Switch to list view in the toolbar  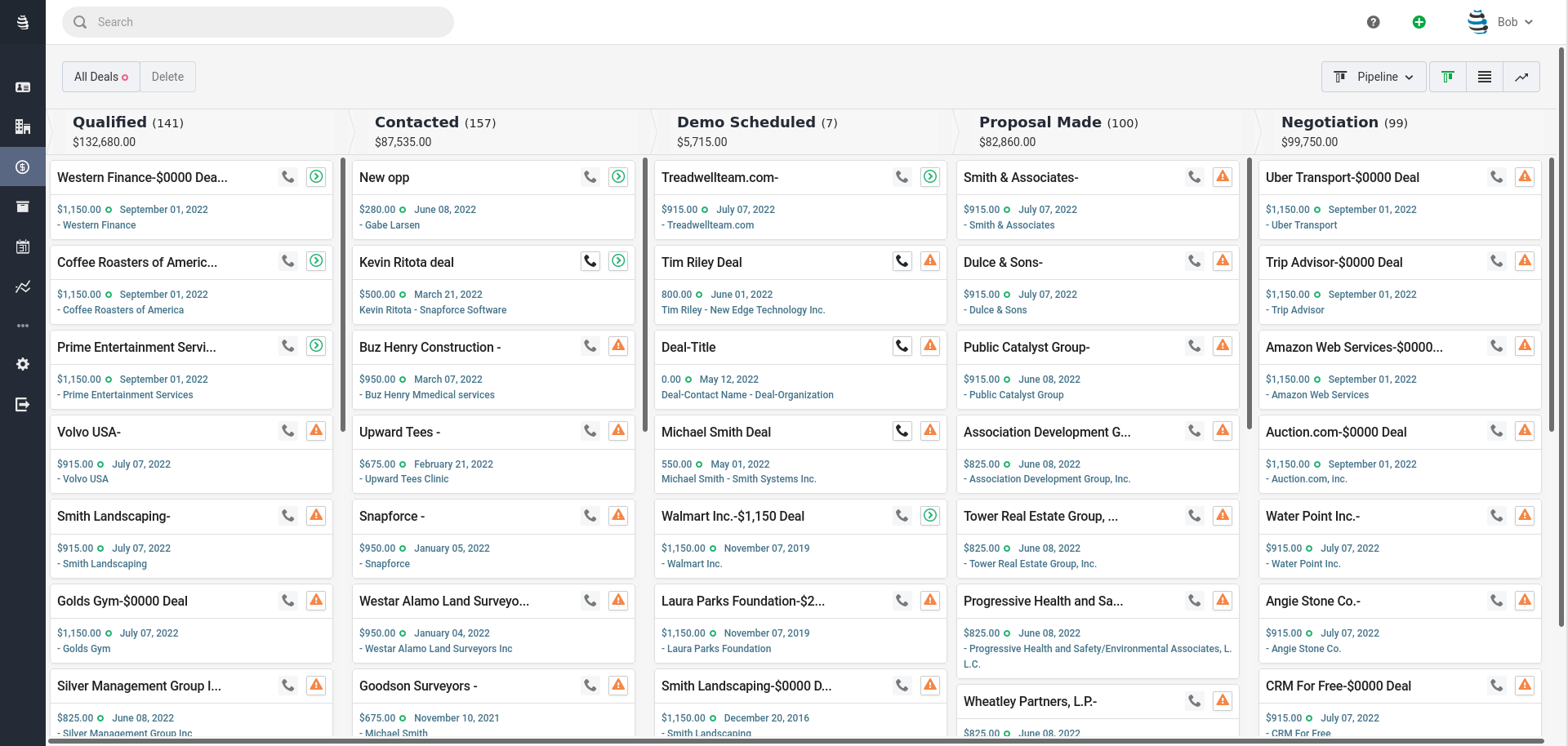coord(1484,77)
